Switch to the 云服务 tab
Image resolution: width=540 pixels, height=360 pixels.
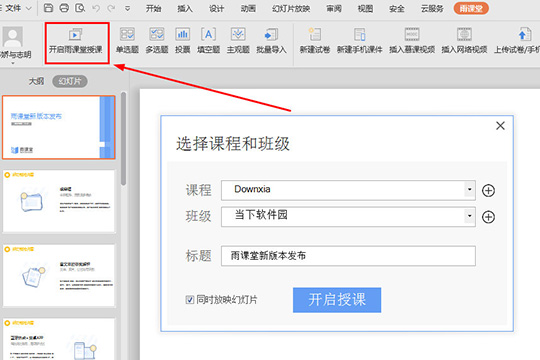tap(432, 8)
